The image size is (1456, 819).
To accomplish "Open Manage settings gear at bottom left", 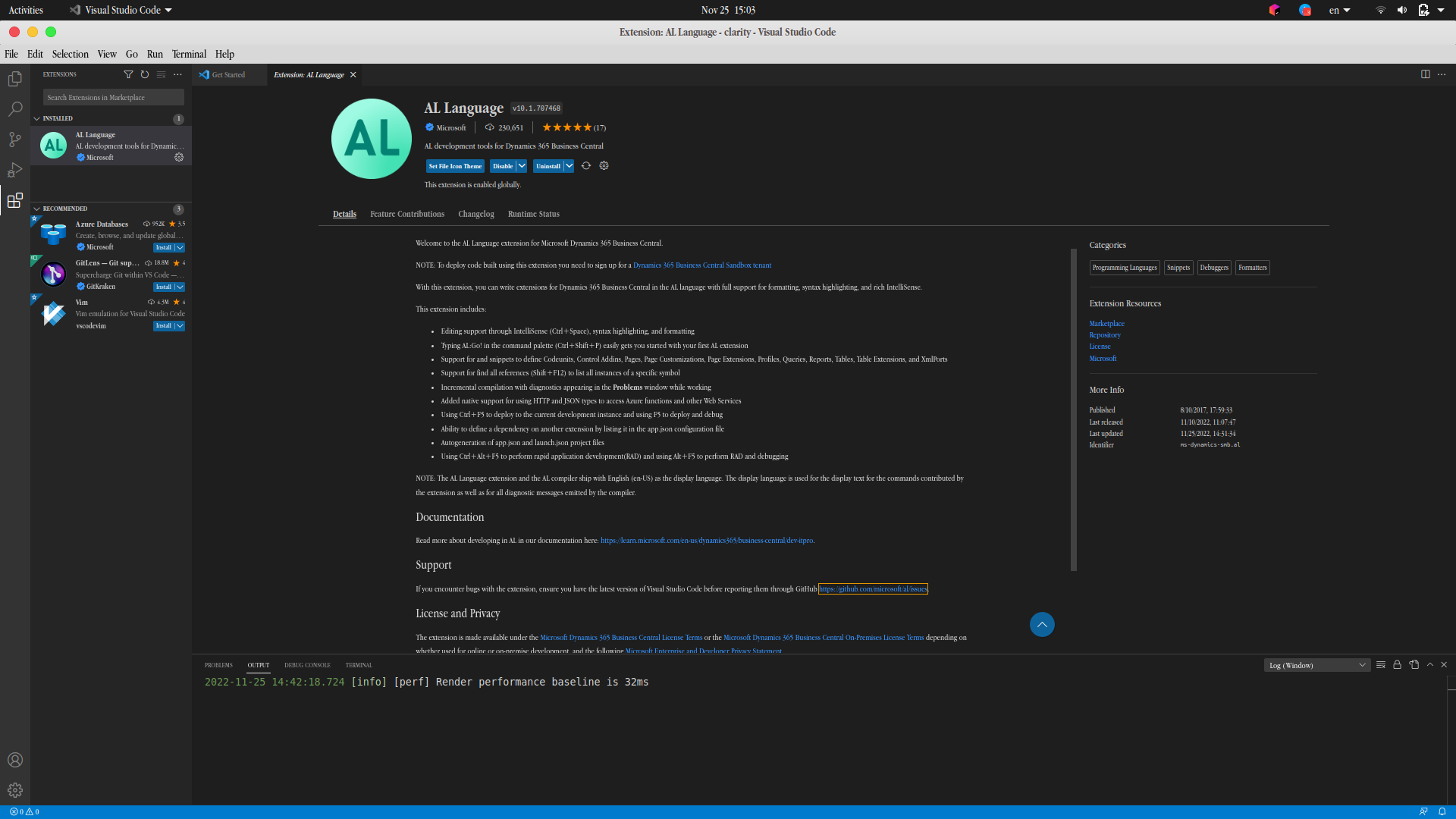I will 15,789.
